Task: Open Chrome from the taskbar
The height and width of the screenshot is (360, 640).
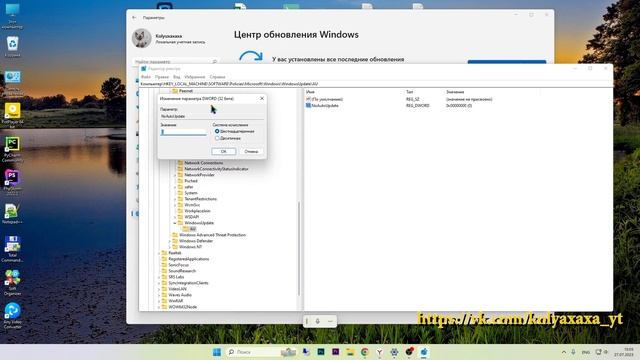Action: [365, 352]
